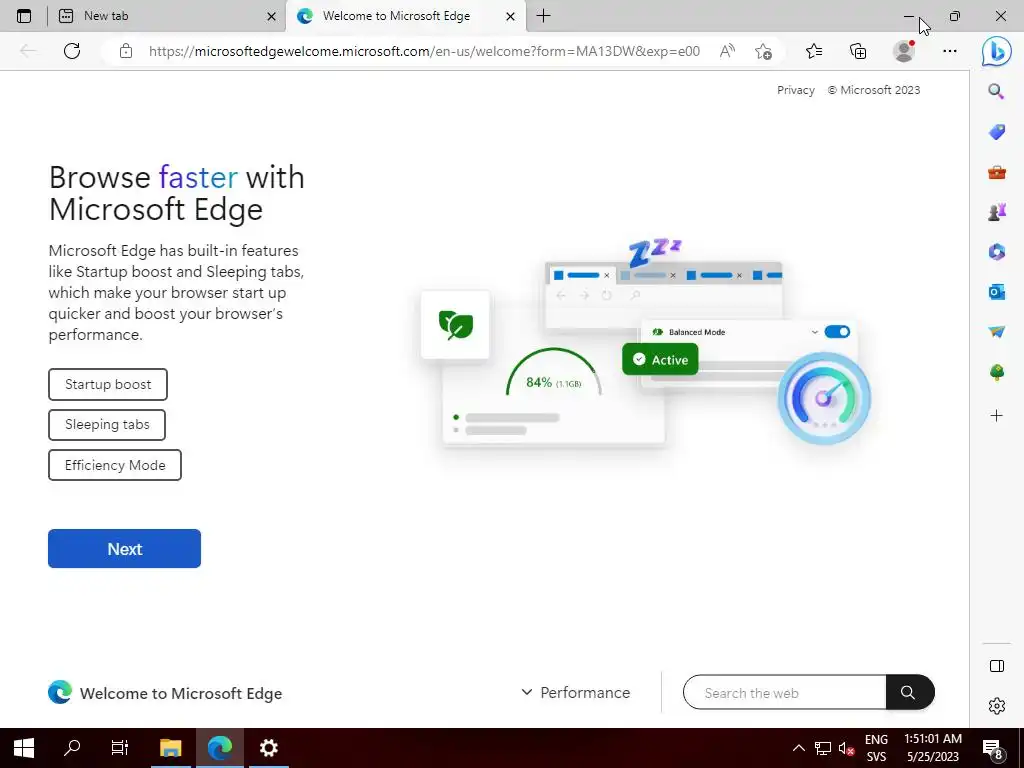Open the Collections icon

(x=858, y=51)
